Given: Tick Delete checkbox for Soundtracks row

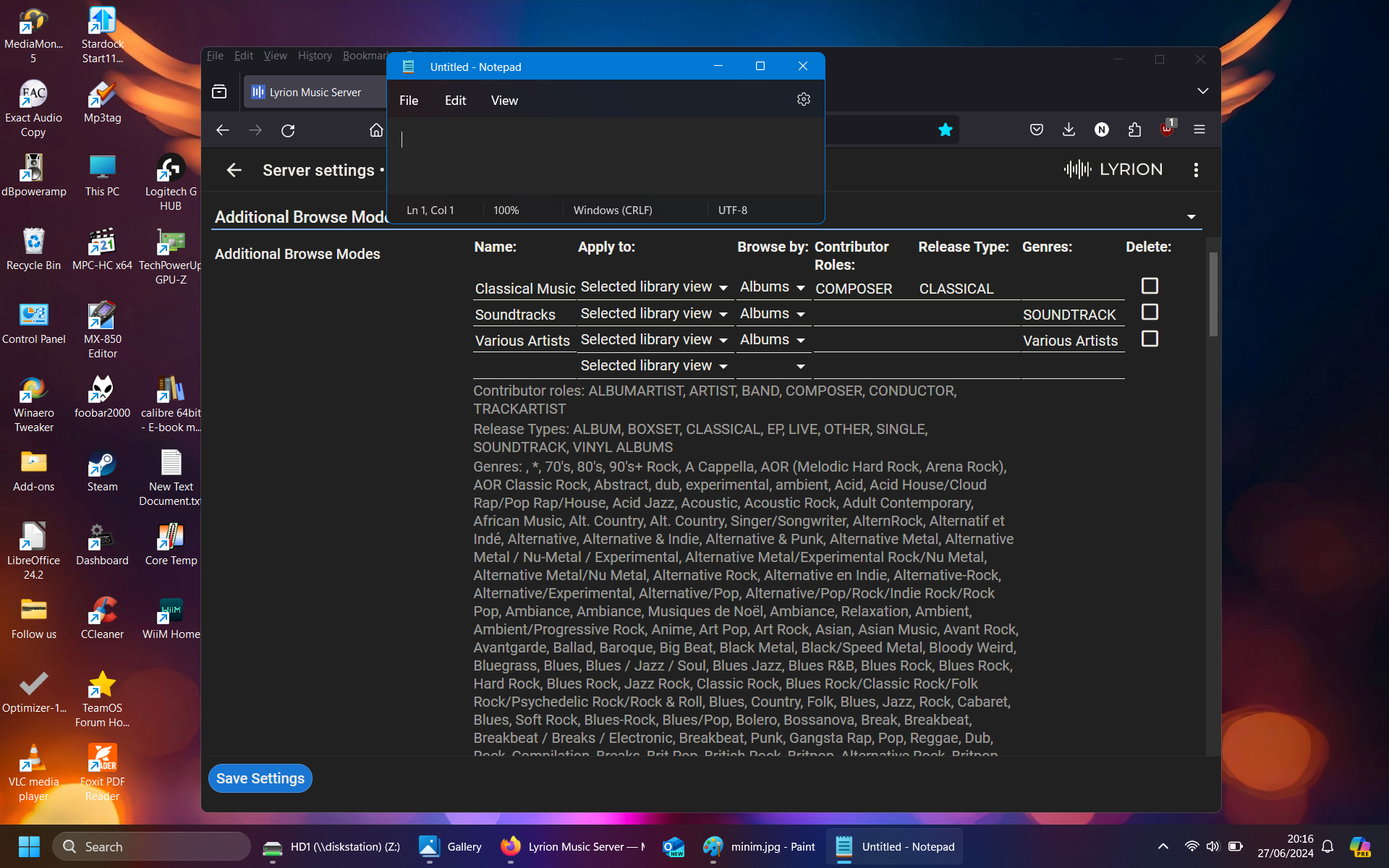Looking at the screenshot, I should (x=1150, y=312).
